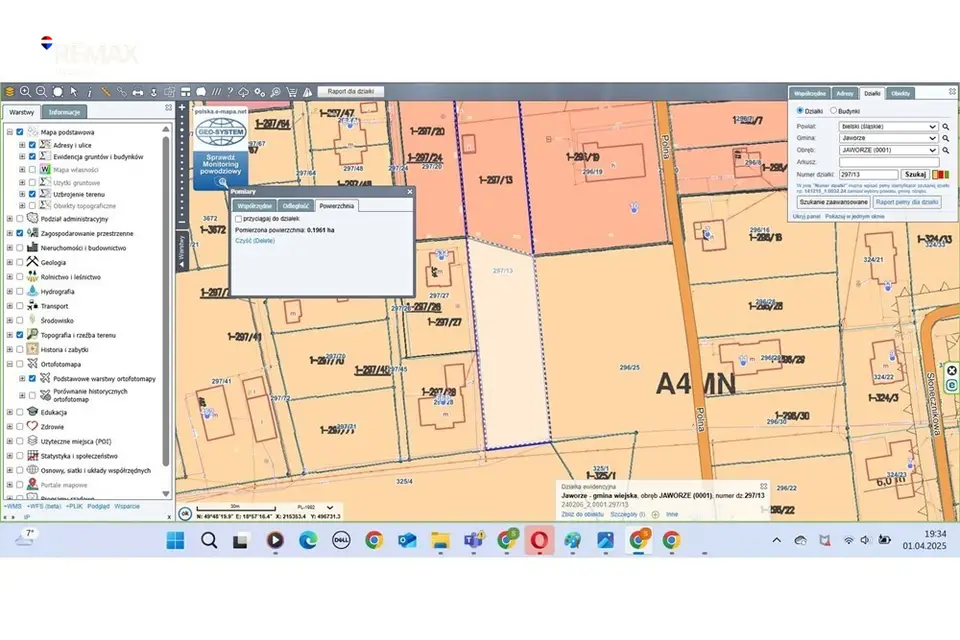The image size is (960, 640).
Task: Check the 'przyciągaj do działek' checkbox
Action: point(239,219)
